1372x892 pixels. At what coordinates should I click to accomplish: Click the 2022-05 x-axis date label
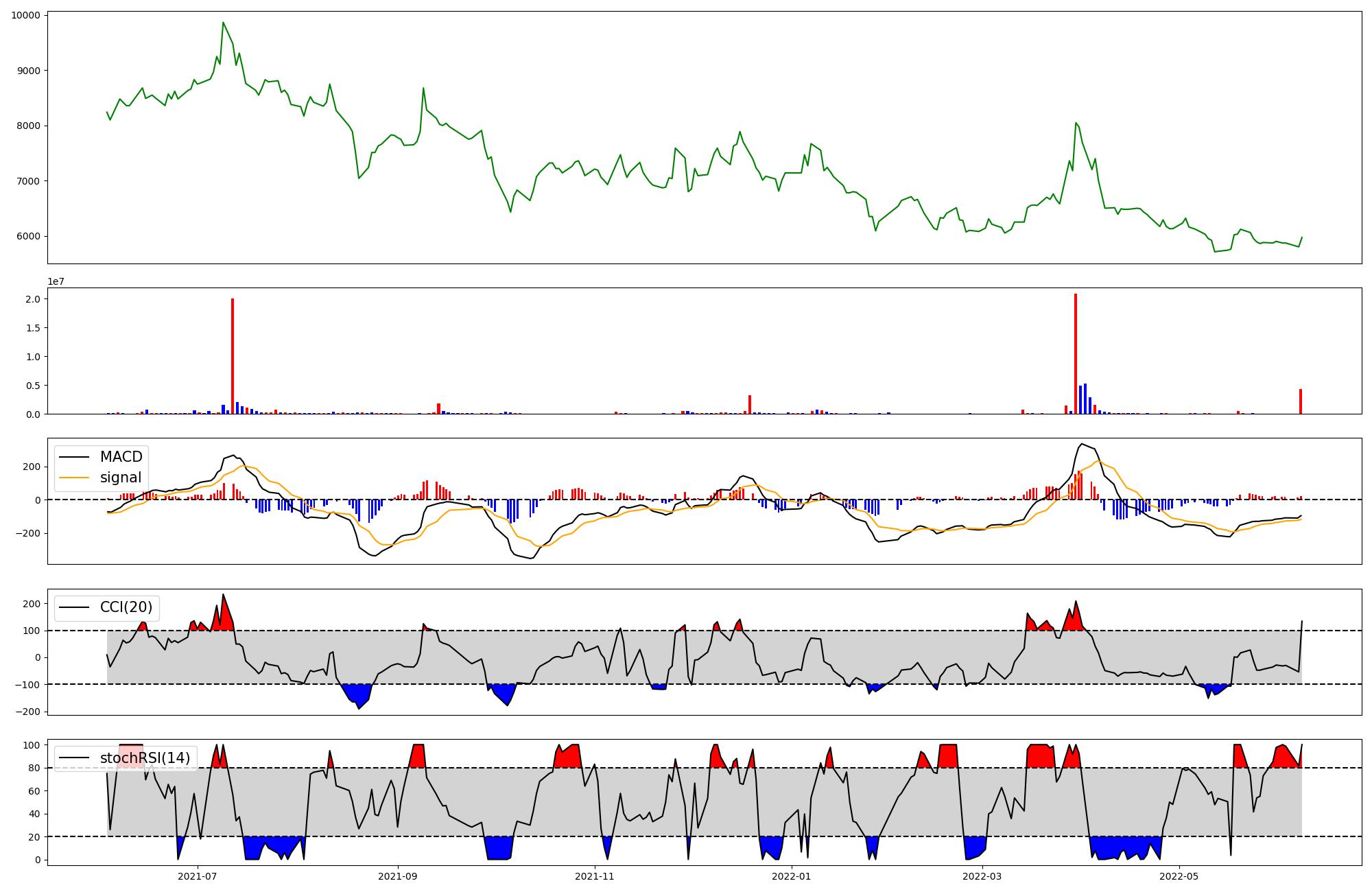coord(1179,876)
